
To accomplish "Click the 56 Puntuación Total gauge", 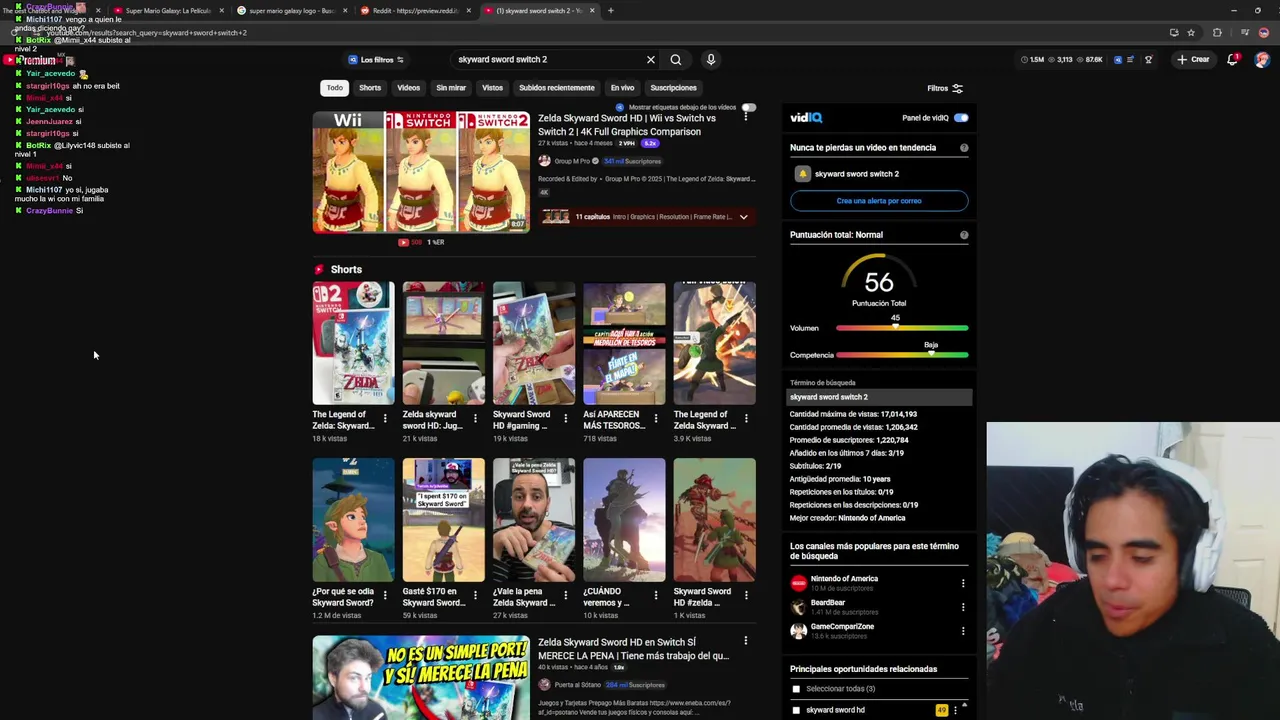I will click(x=878, y=281).
